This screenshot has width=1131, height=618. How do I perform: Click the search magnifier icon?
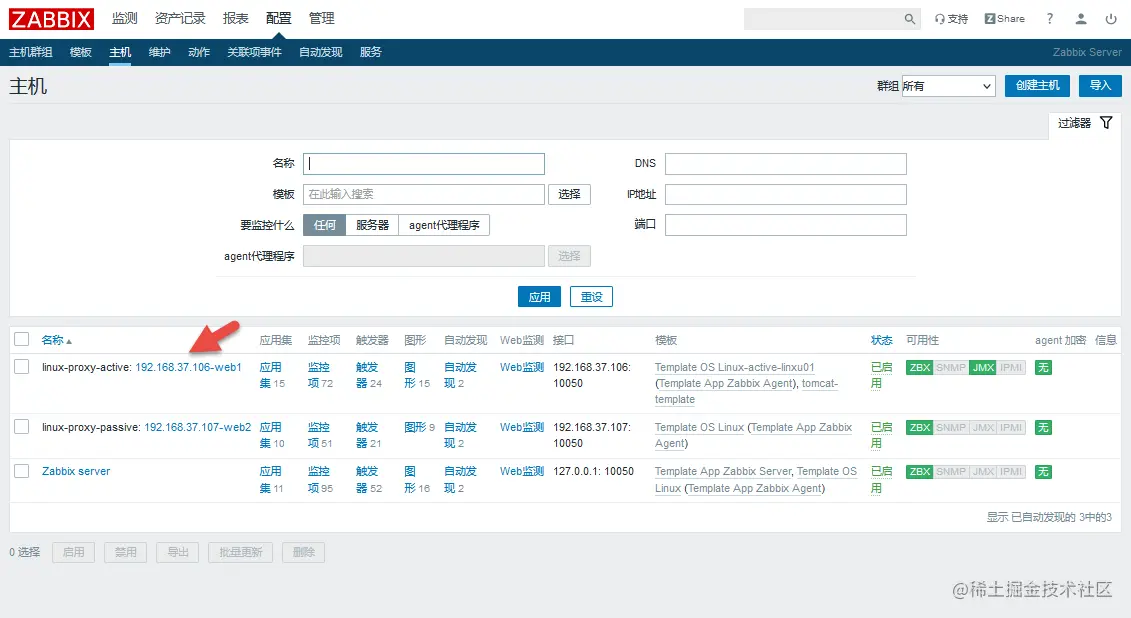pos(910,19)
